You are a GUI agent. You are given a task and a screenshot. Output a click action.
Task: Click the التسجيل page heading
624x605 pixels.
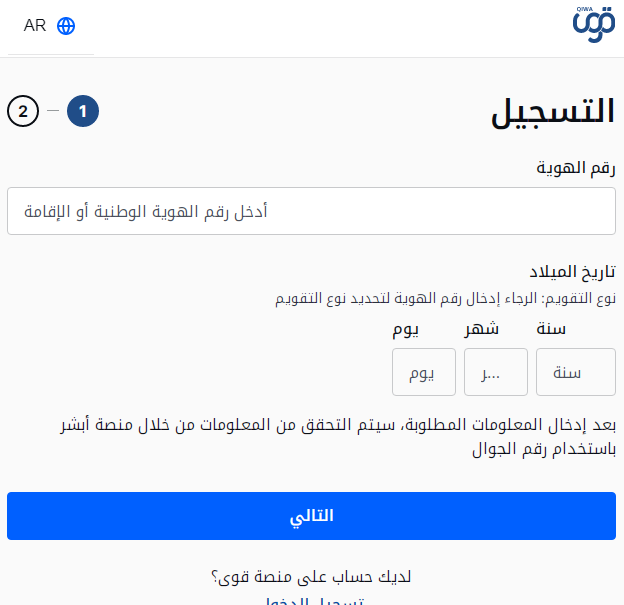coord(553,112)
